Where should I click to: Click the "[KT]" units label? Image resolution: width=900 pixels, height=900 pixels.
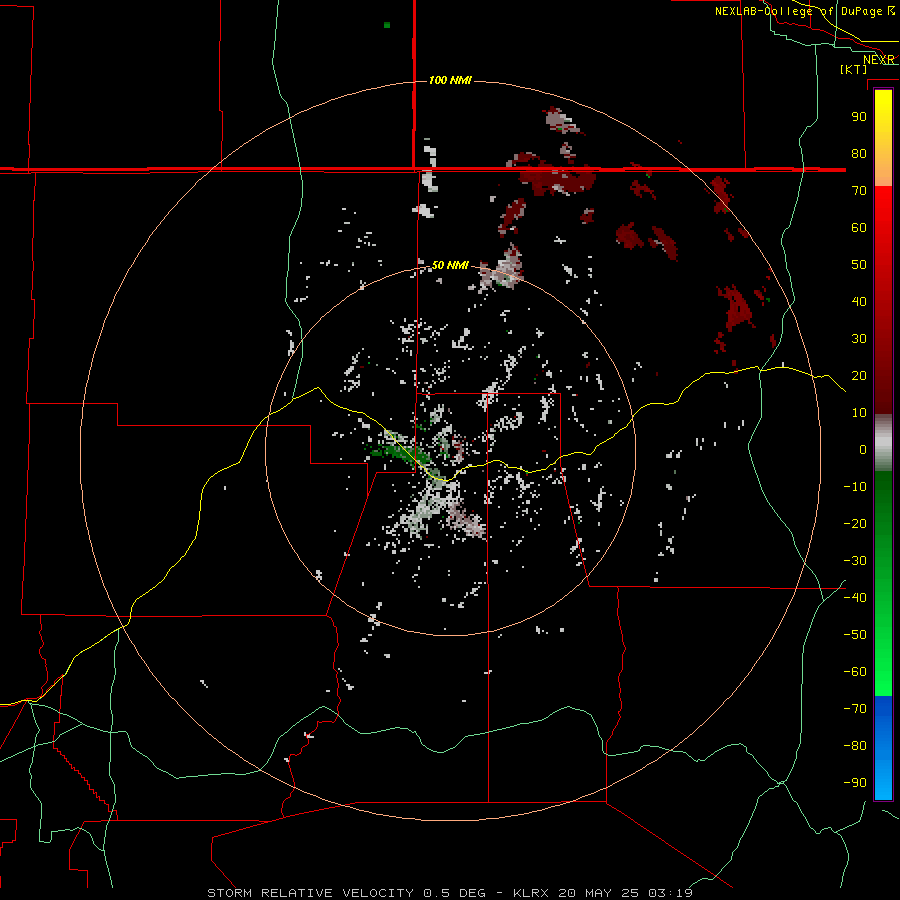coord(854,69)
